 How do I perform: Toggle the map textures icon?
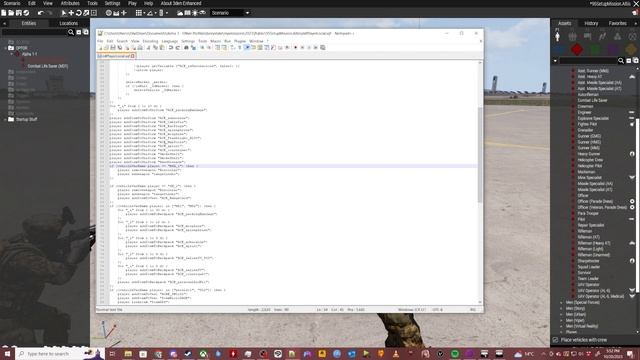coord(187,13)
